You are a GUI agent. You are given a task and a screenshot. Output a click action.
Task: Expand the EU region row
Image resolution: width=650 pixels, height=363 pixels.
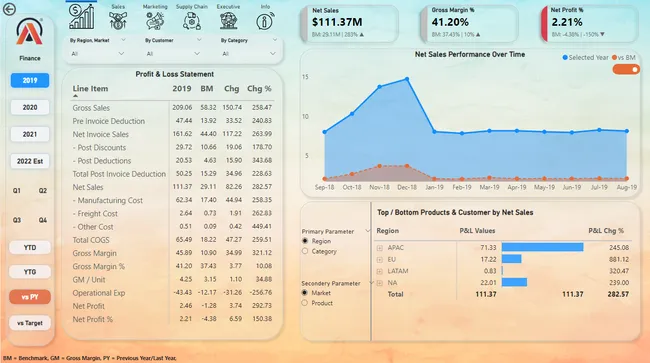(x=380, y=259)
